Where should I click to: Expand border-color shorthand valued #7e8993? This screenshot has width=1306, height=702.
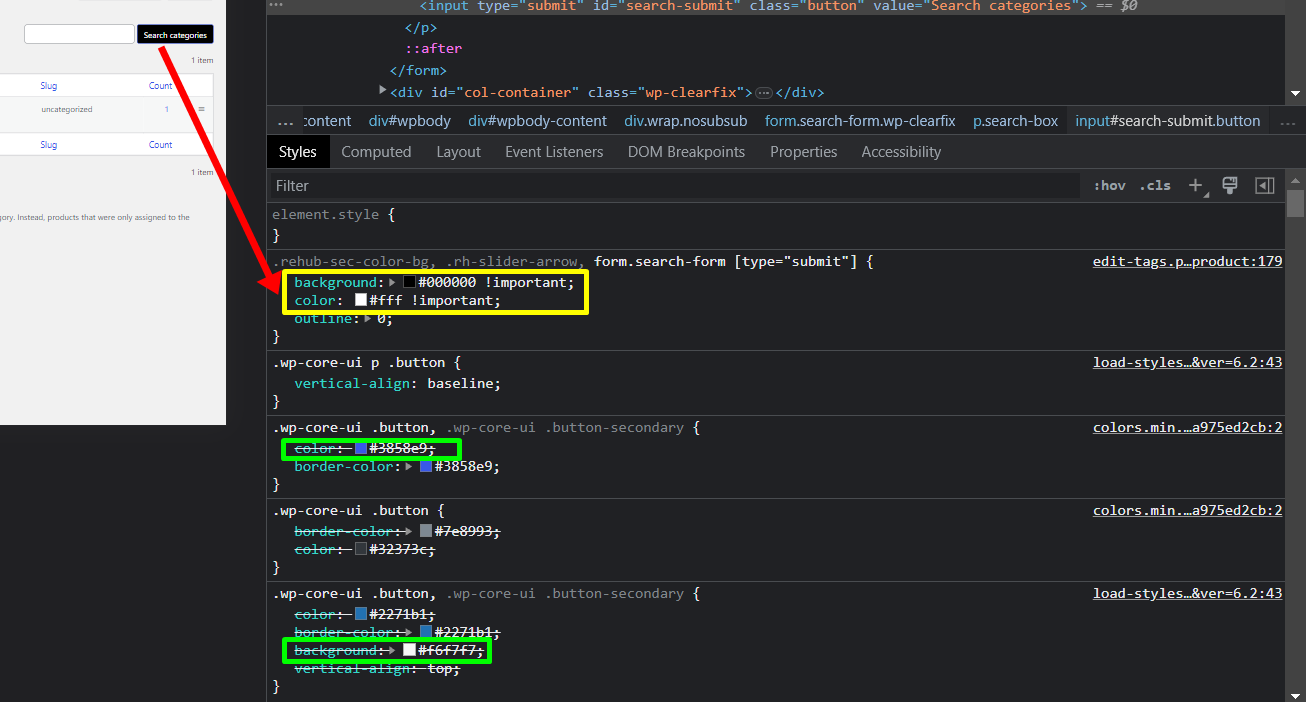(410, 531)
